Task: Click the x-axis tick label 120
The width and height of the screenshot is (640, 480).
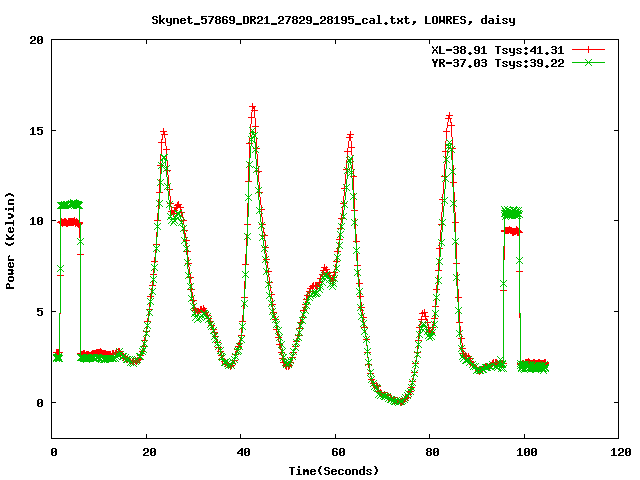Action: point(621,452)
